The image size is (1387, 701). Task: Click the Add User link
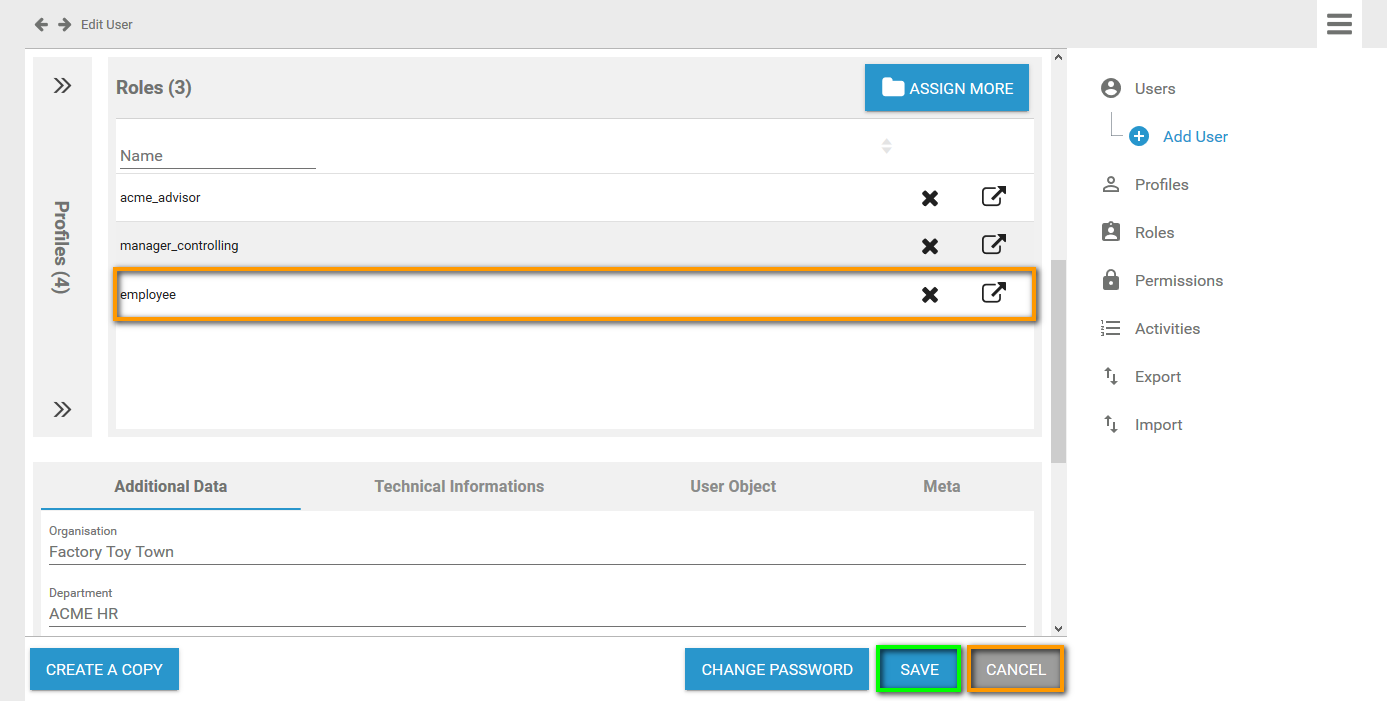click(1195, 136)
